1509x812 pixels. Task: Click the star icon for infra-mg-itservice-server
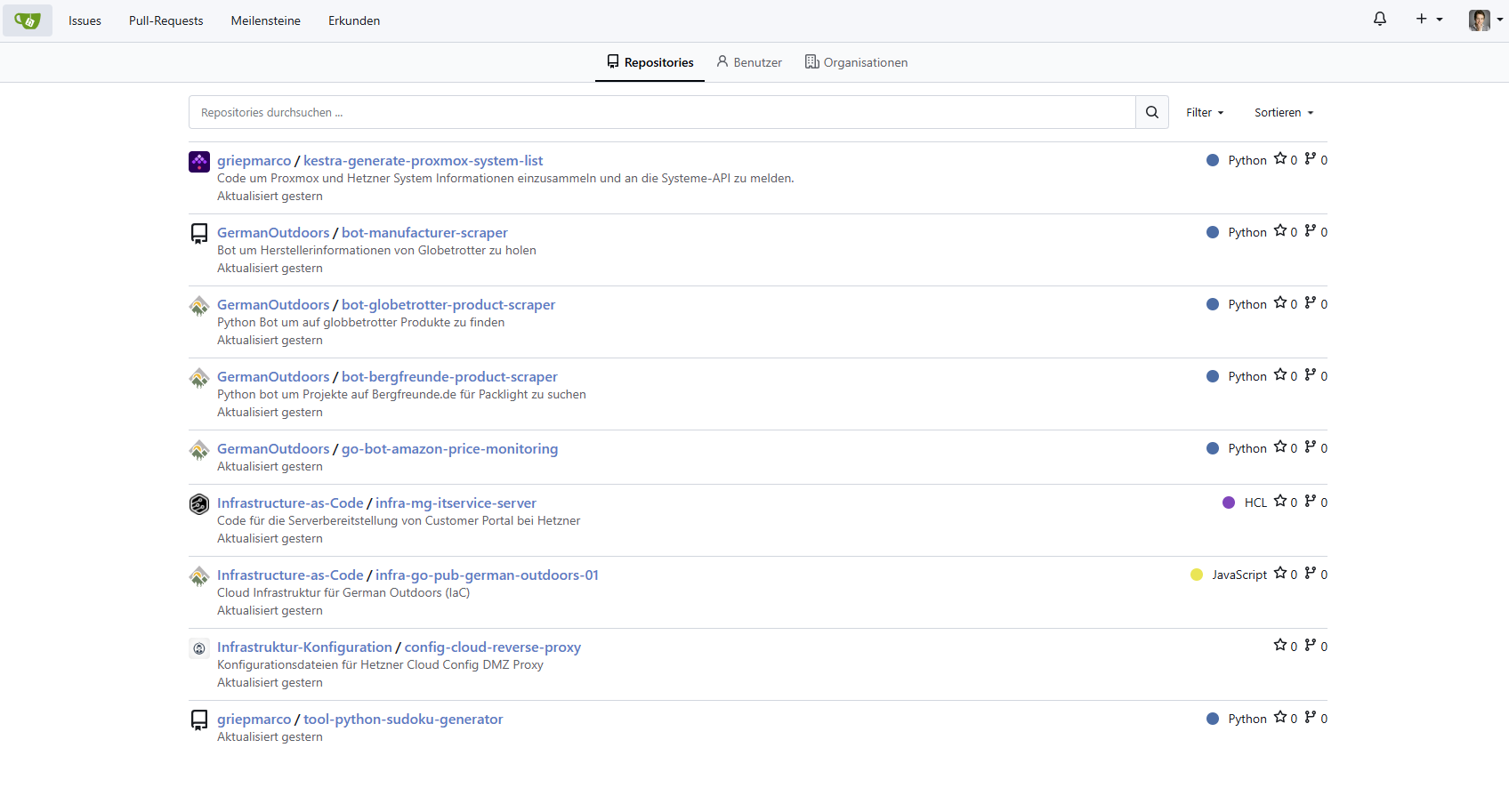pos(1280,501)
